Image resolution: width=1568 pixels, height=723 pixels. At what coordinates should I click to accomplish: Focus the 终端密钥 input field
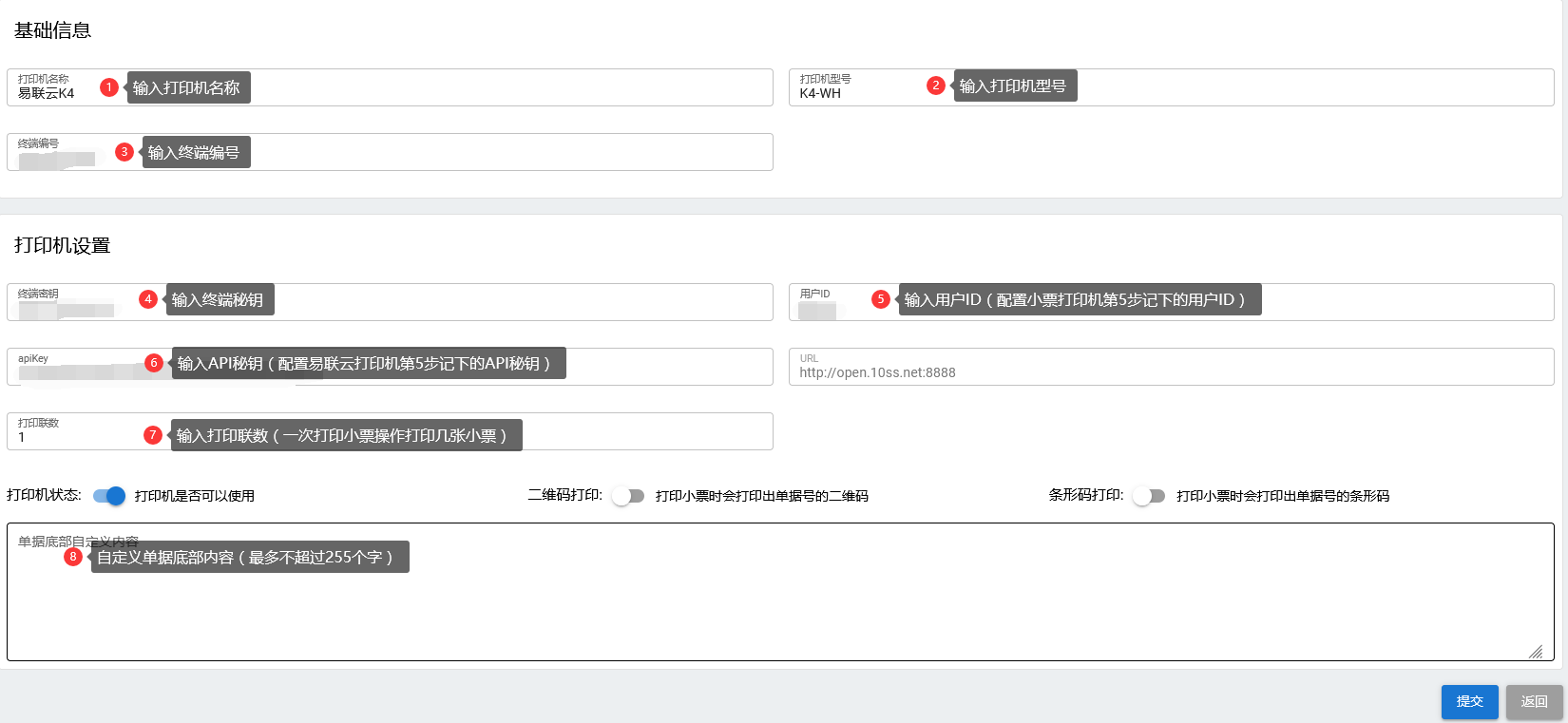[x=390, y=302]
